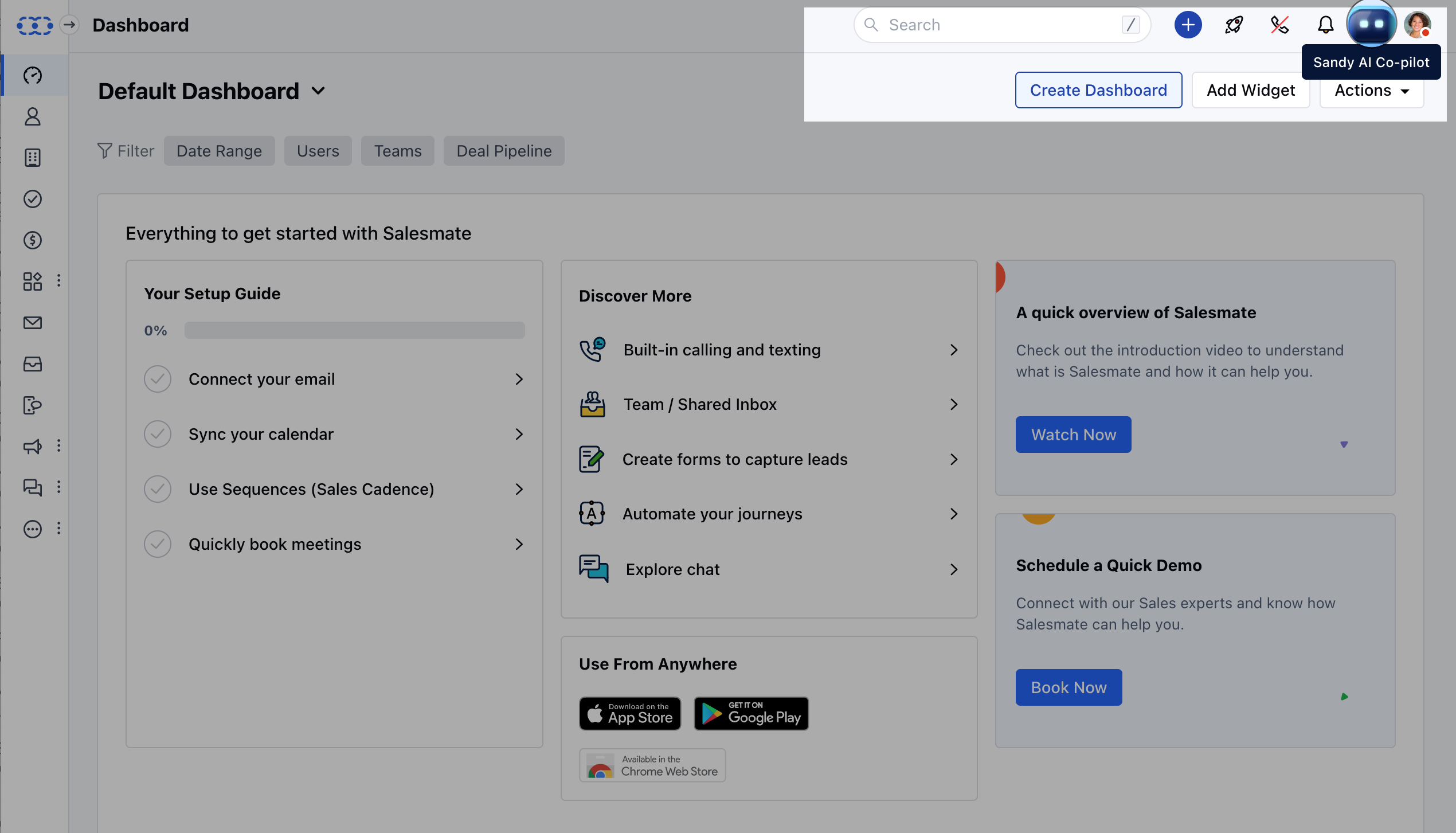Click the Salesmate logo icon
Image resolution: width=1456 pixels, height=833 pixels.
click(34, 25)
